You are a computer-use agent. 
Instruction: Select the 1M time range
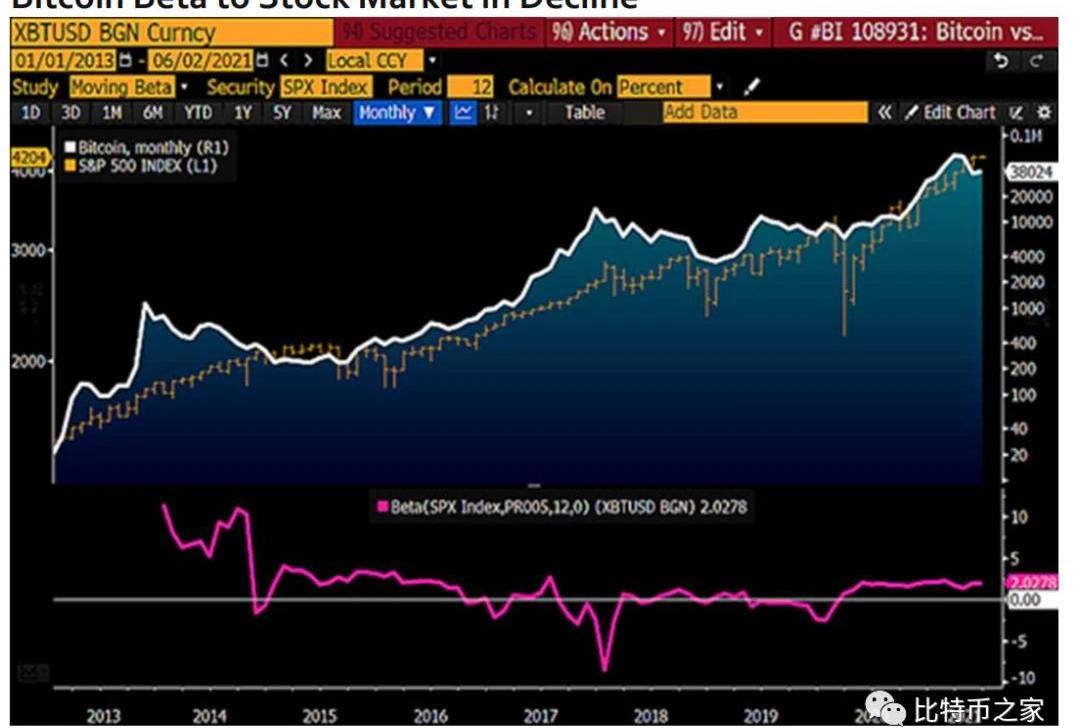[112, 112]
